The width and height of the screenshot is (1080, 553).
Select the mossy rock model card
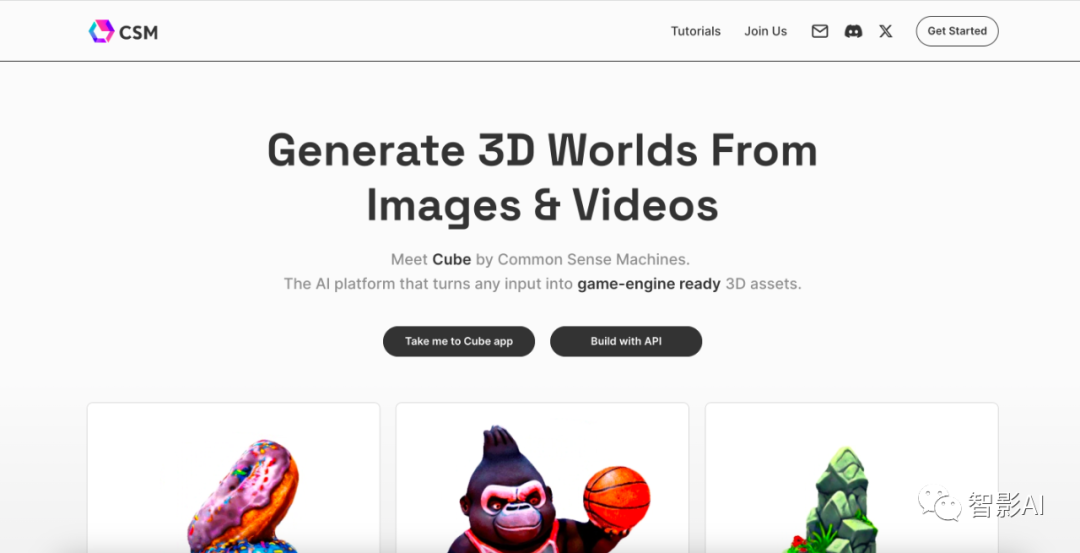point(851,477)
